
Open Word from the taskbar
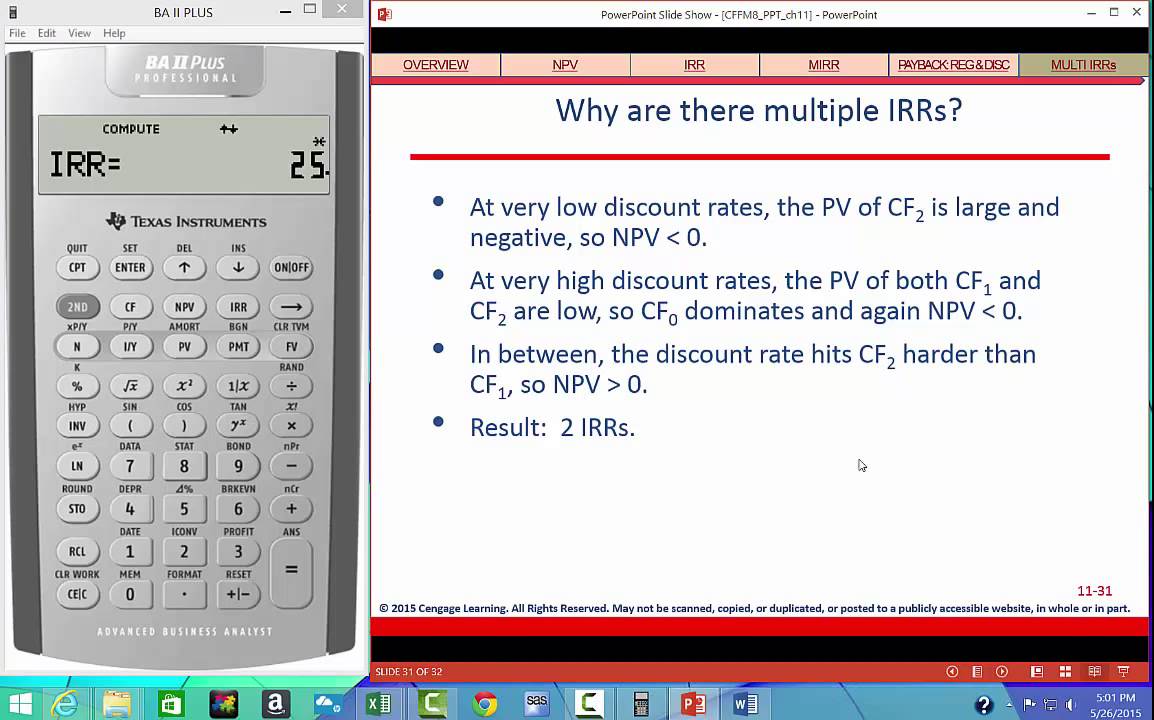click(x=745, y=705)
